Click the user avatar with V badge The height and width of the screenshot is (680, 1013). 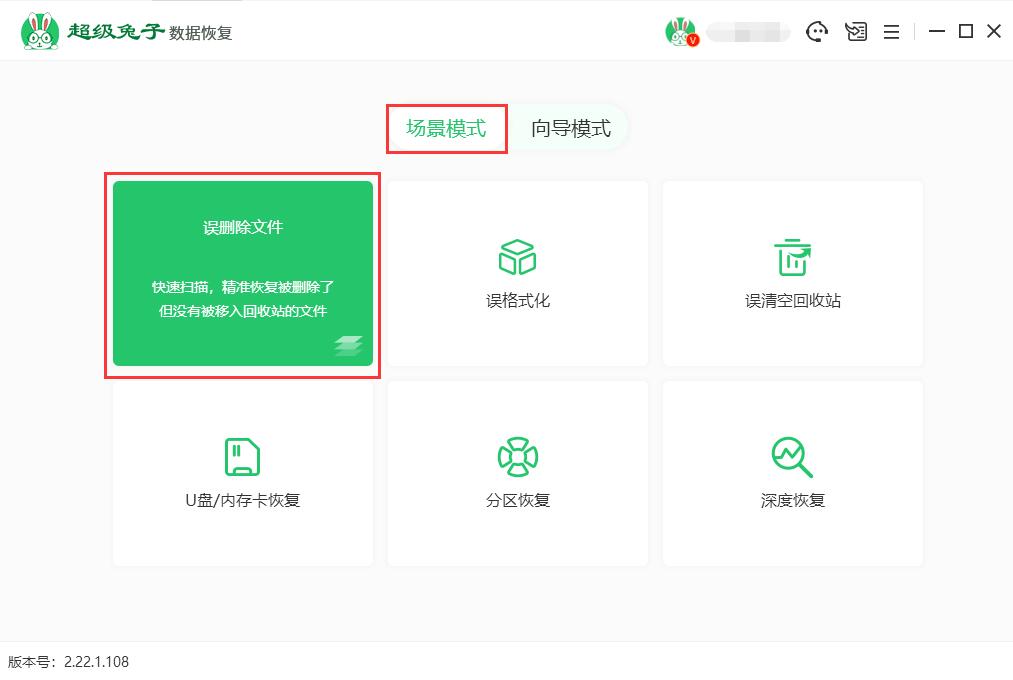tap(682, 31)
